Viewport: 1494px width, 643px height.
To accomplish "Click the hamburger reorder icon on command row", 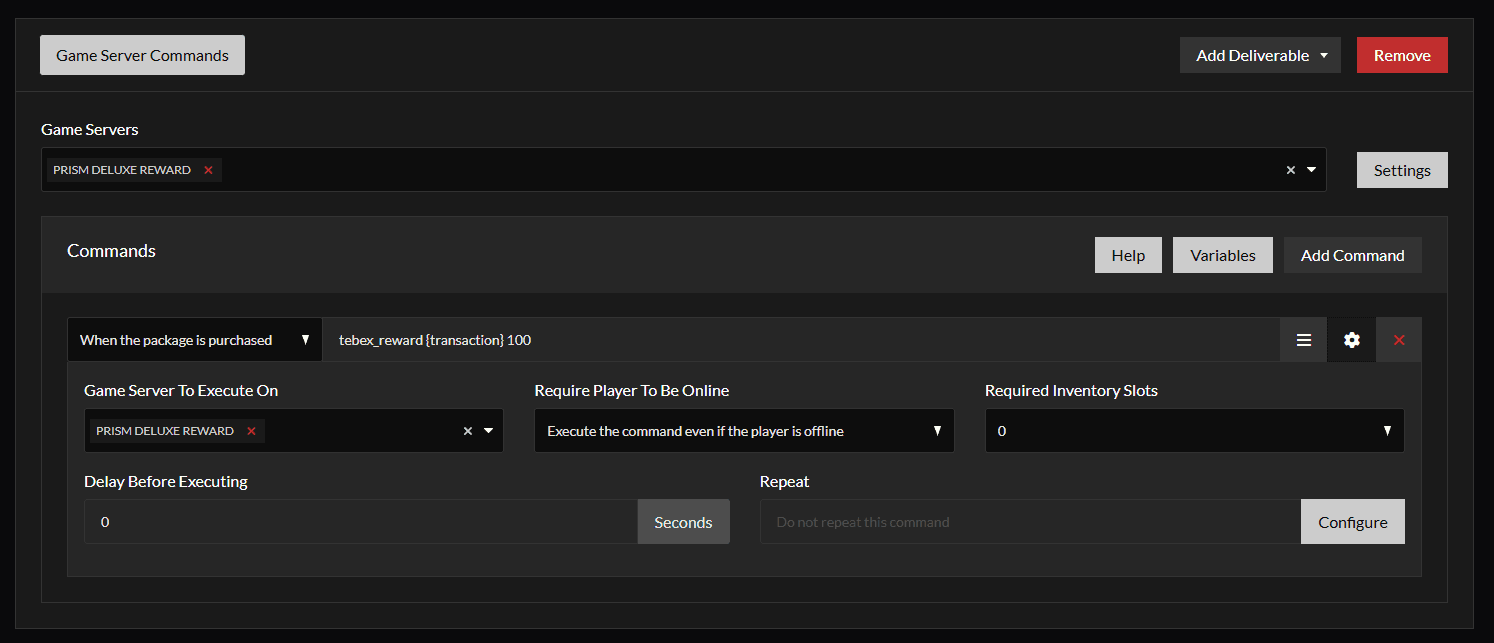I will pos(1303,340).
